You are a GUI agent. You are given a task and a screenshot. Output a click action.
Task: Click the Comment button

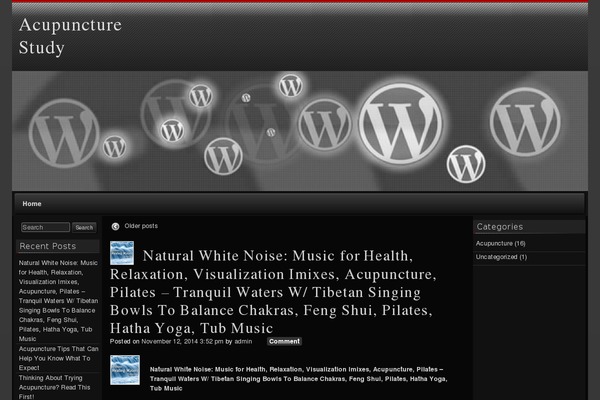[x=284, y=341]
